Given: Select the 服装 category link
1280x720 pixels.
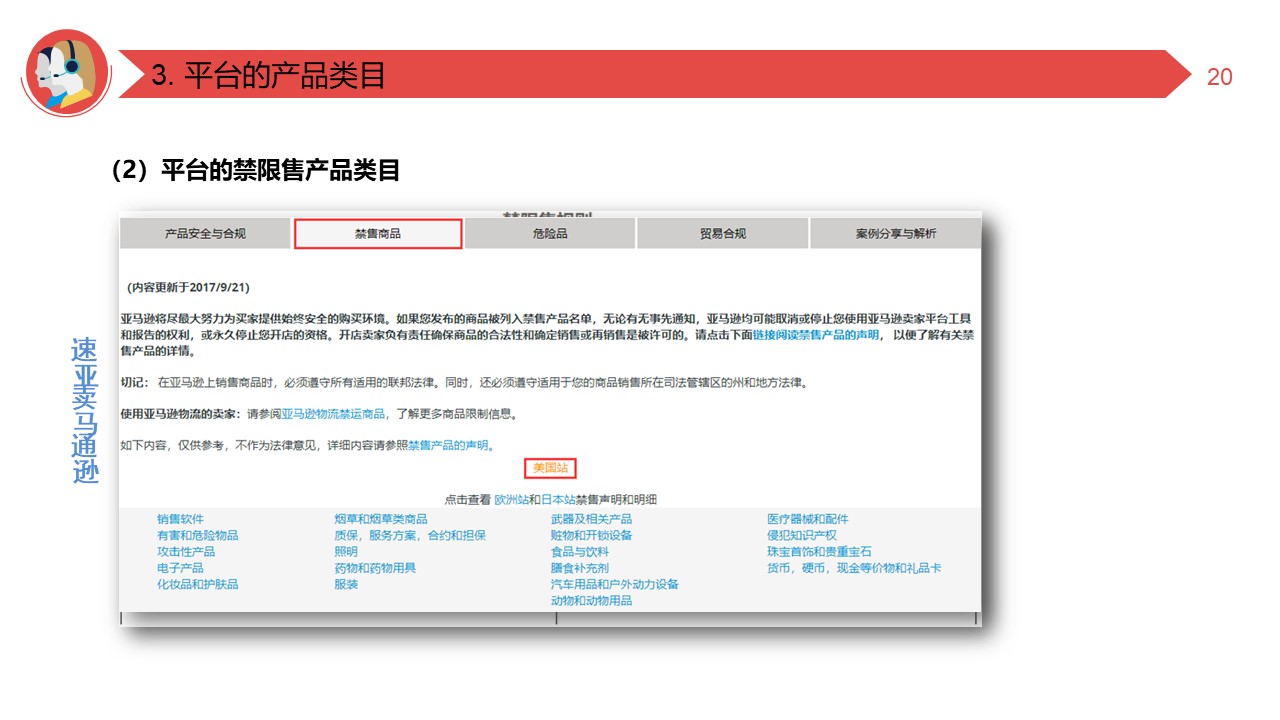Looking at the screenshot, I should click(x=346, y=584).
